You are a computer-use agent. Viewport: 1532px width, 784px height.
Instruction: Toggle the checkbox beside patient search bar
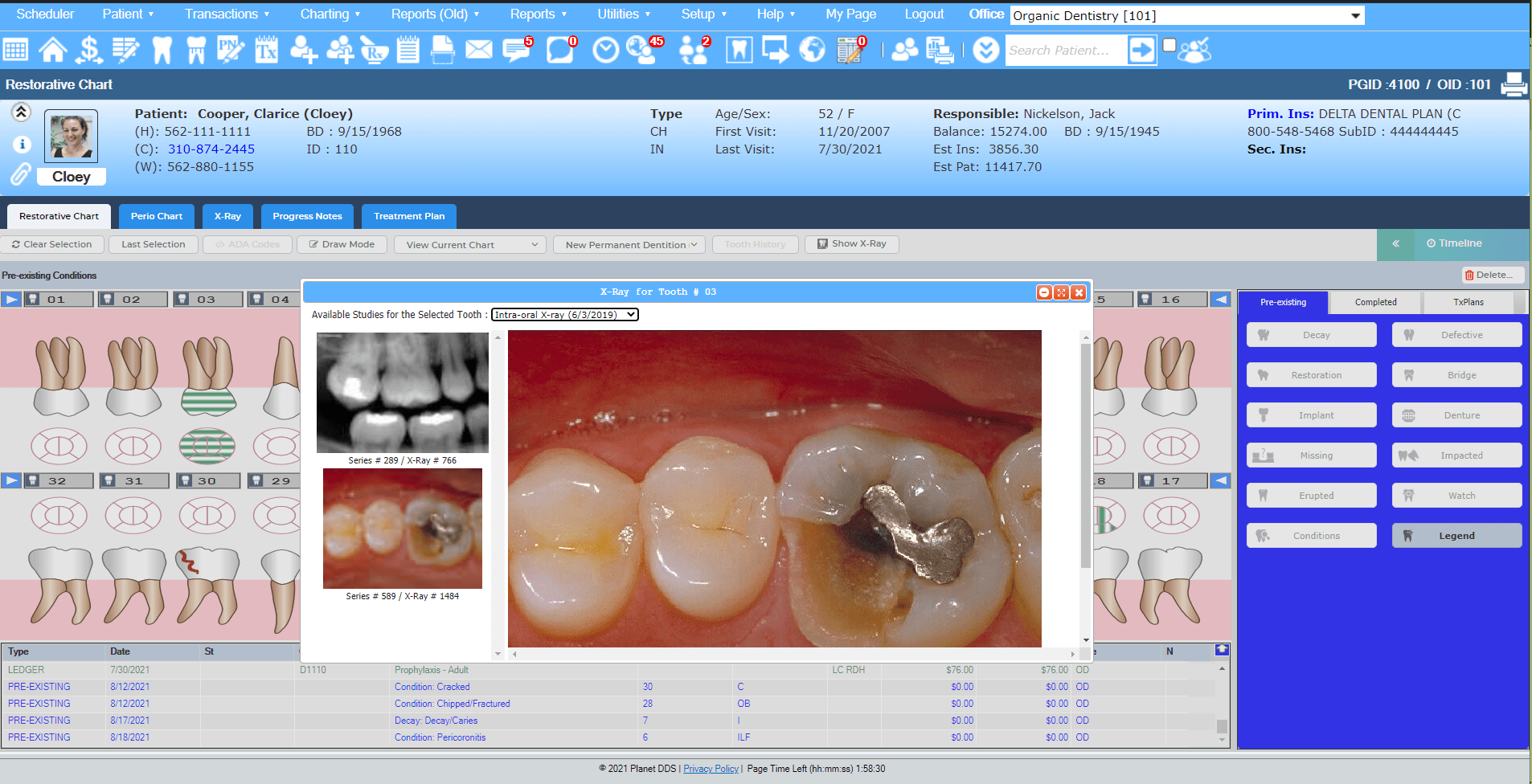point(1169,46)
